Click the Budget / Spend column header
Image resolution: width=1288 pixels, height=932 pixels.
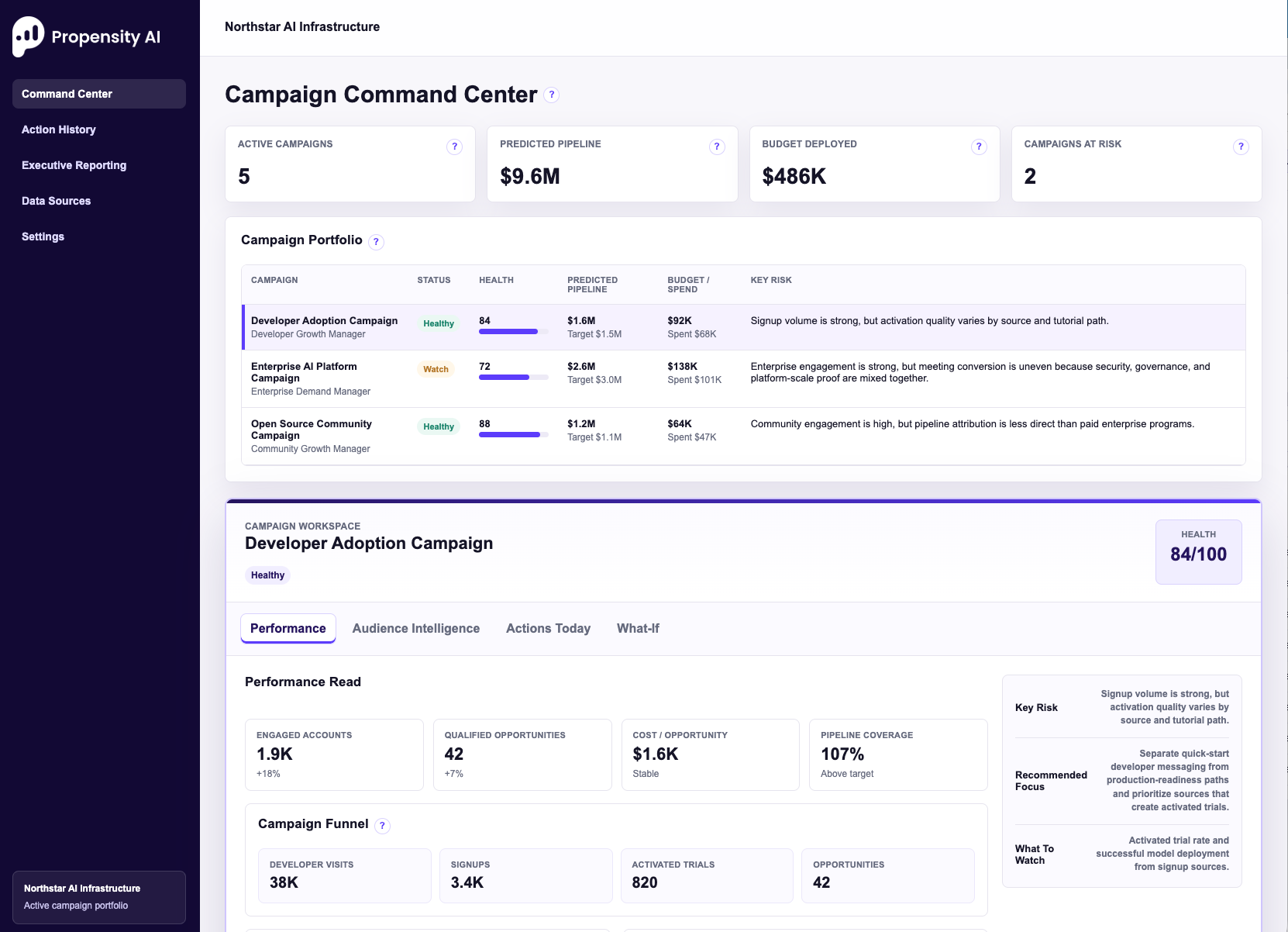[688, 285]
